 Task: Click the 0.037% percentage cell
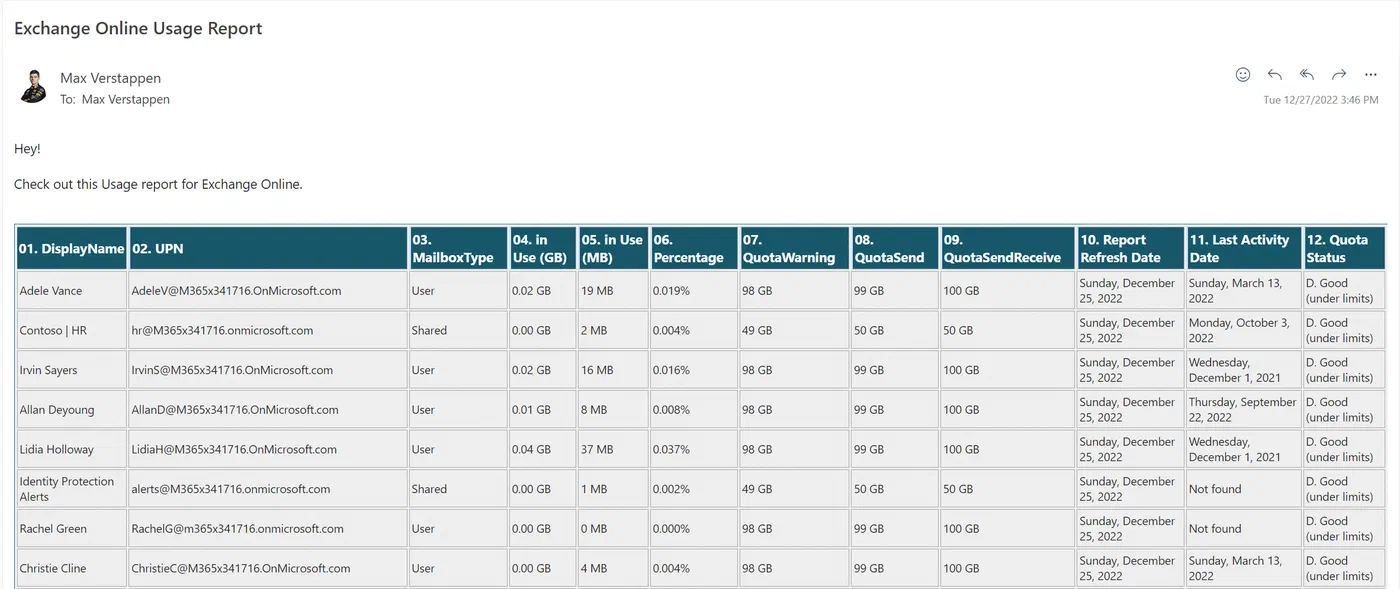(x=694, y=449)
